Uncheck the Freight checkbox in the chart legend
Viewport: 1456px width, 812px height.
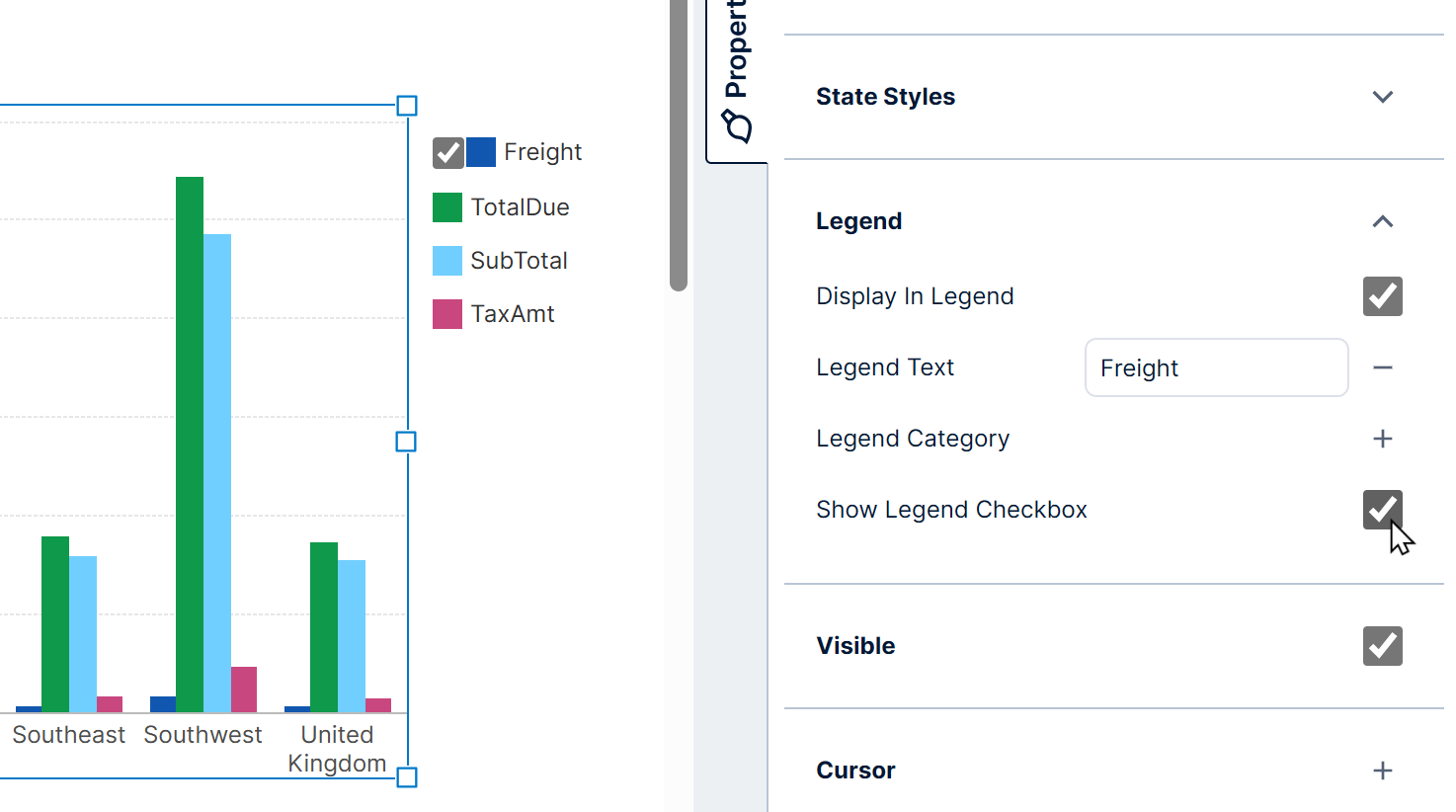pyautogui.click(x=447, y=152)
